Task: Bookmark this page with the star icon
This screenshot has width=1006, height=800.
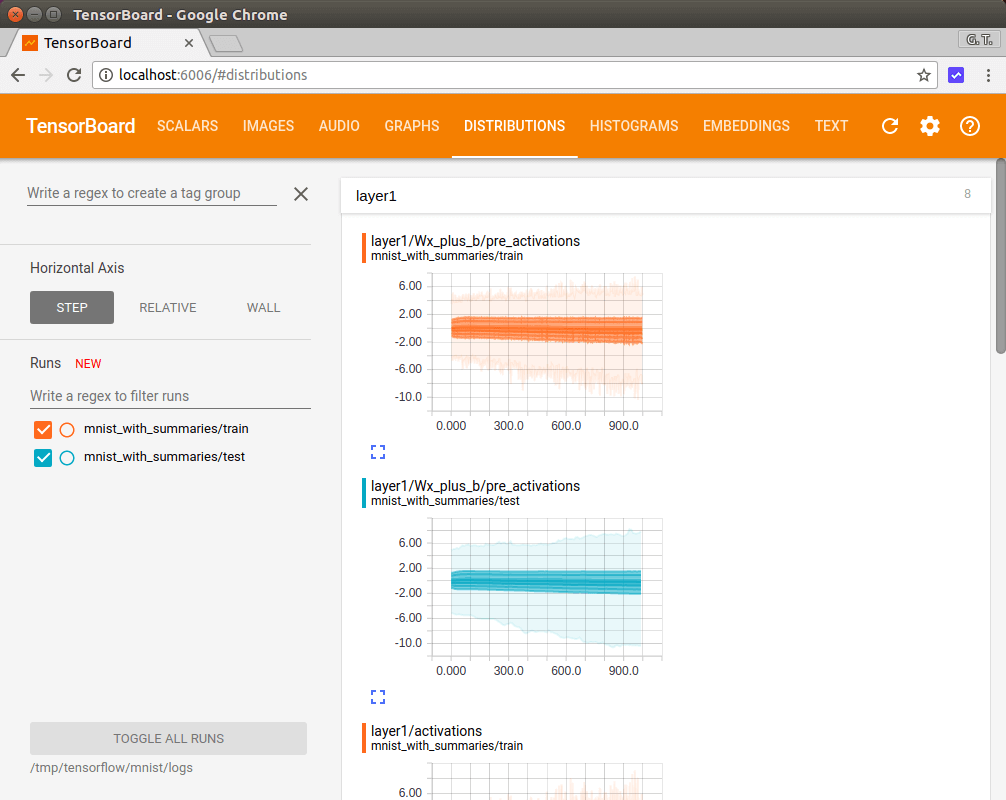Action: pos(924,75)
